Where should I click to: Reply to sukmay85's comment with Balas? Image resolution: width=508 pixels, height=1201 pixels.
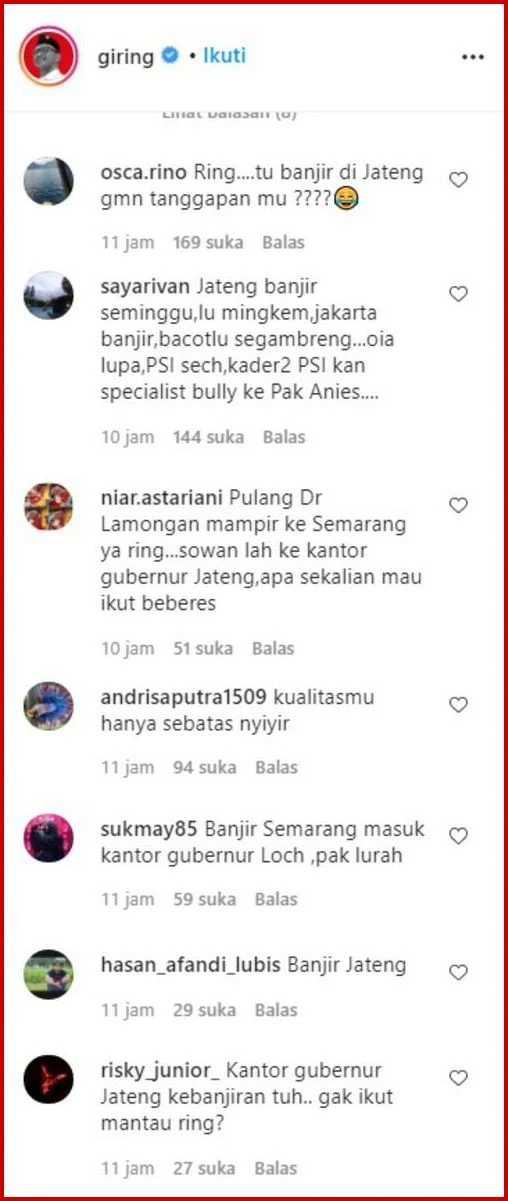point(276,899)
